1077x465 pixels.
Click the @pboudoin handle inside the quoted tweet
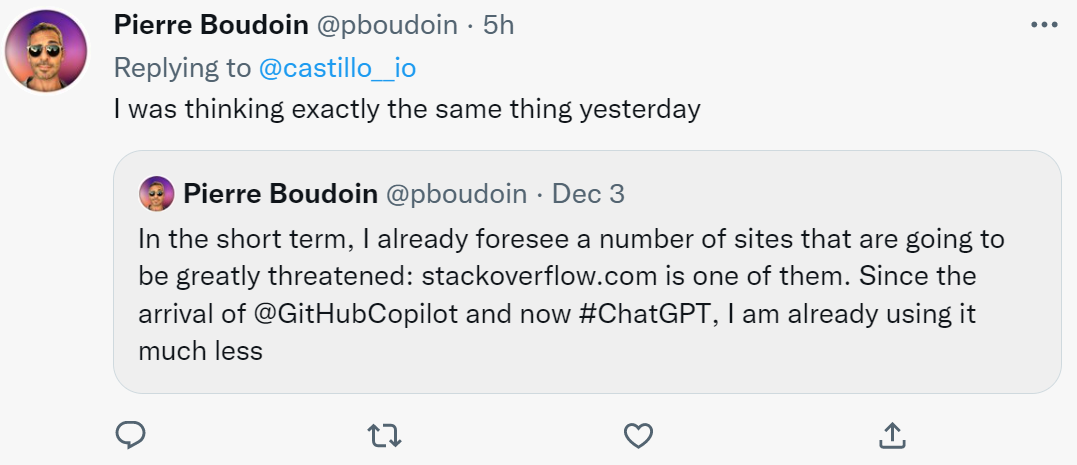[x=456, y=194]
